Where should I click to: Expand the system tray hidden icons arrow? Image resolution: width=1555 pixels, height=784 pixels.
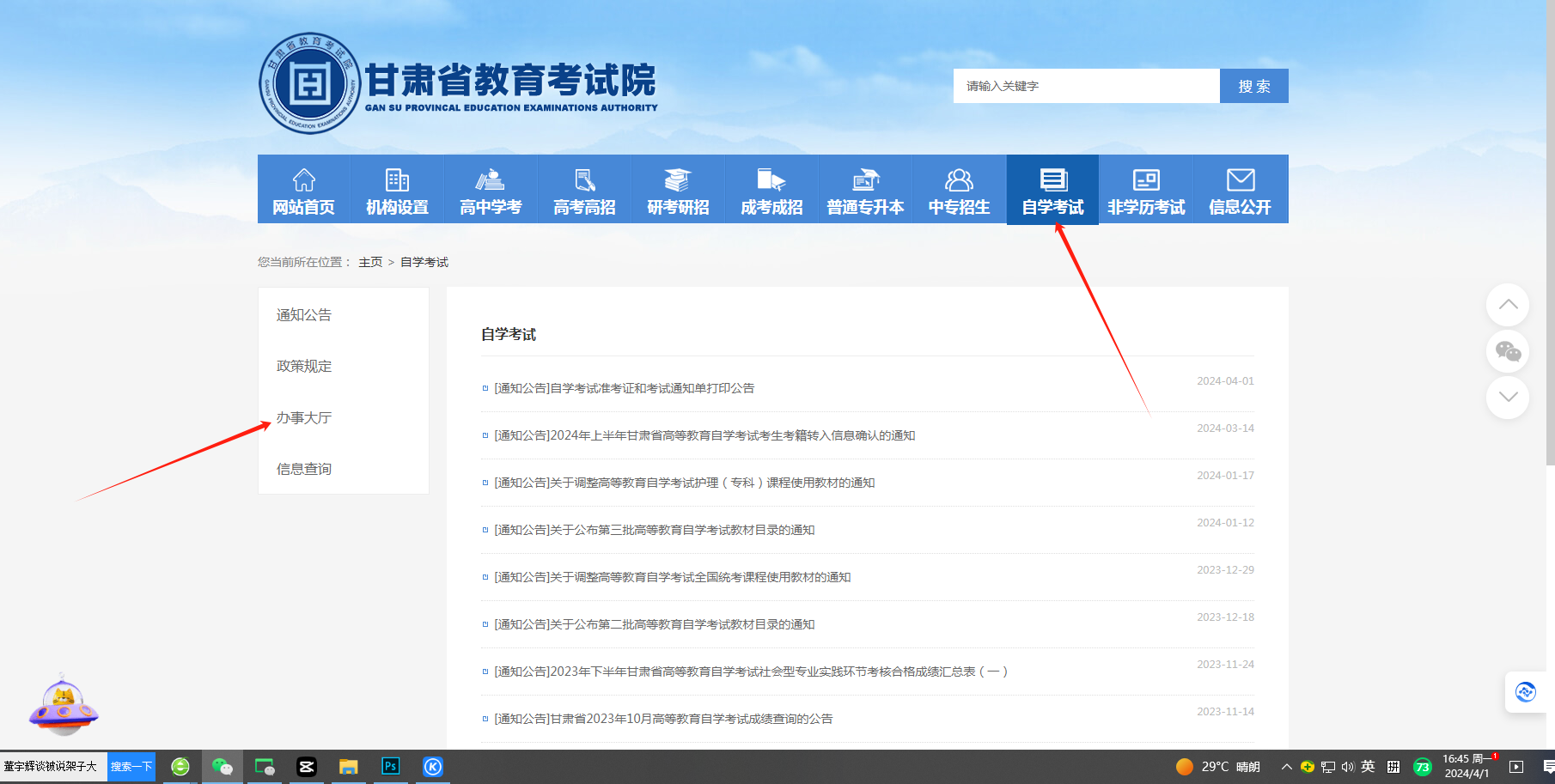click(x=1286, y=767)
